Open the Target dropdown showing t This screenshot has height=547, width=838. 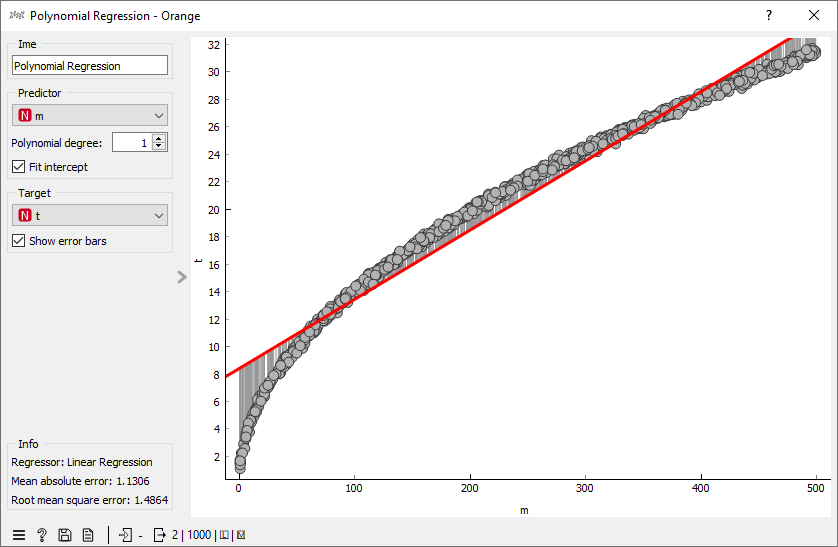[x=89, y=215]
